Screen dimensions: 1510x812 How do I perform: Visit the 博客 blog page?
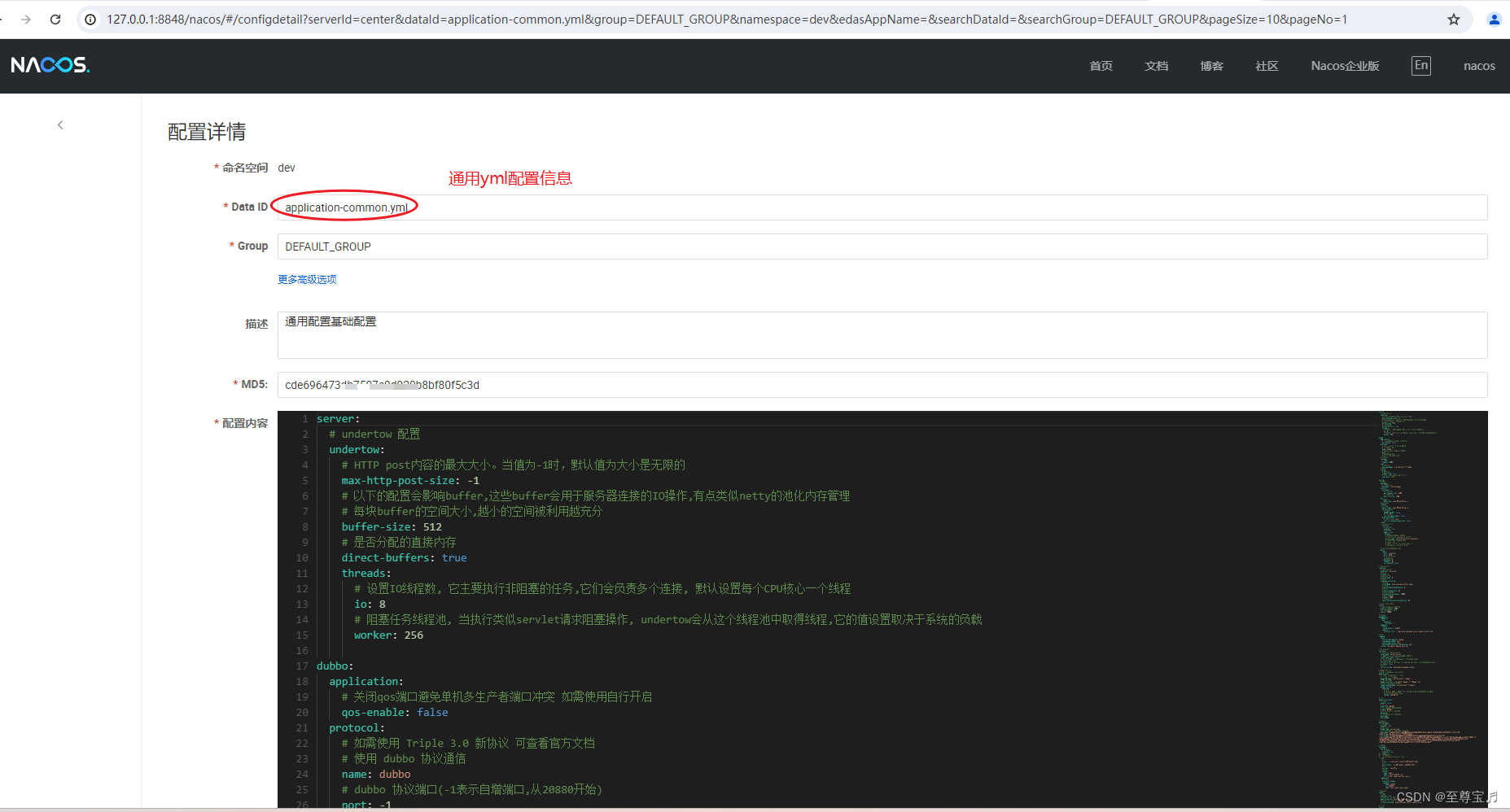pos(1211,65)
